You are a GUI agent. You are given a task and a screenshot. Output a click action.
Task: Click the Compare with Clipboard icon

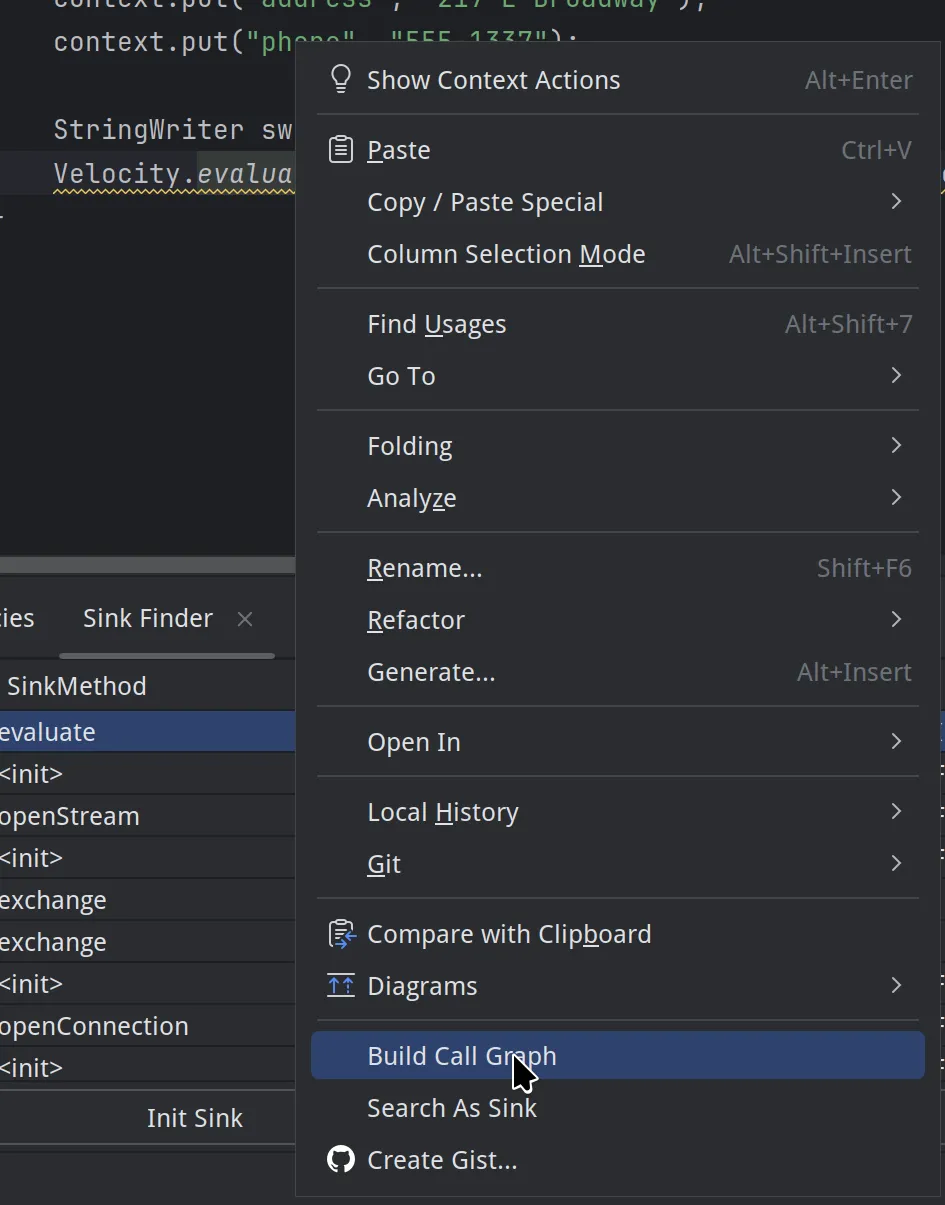341,934
